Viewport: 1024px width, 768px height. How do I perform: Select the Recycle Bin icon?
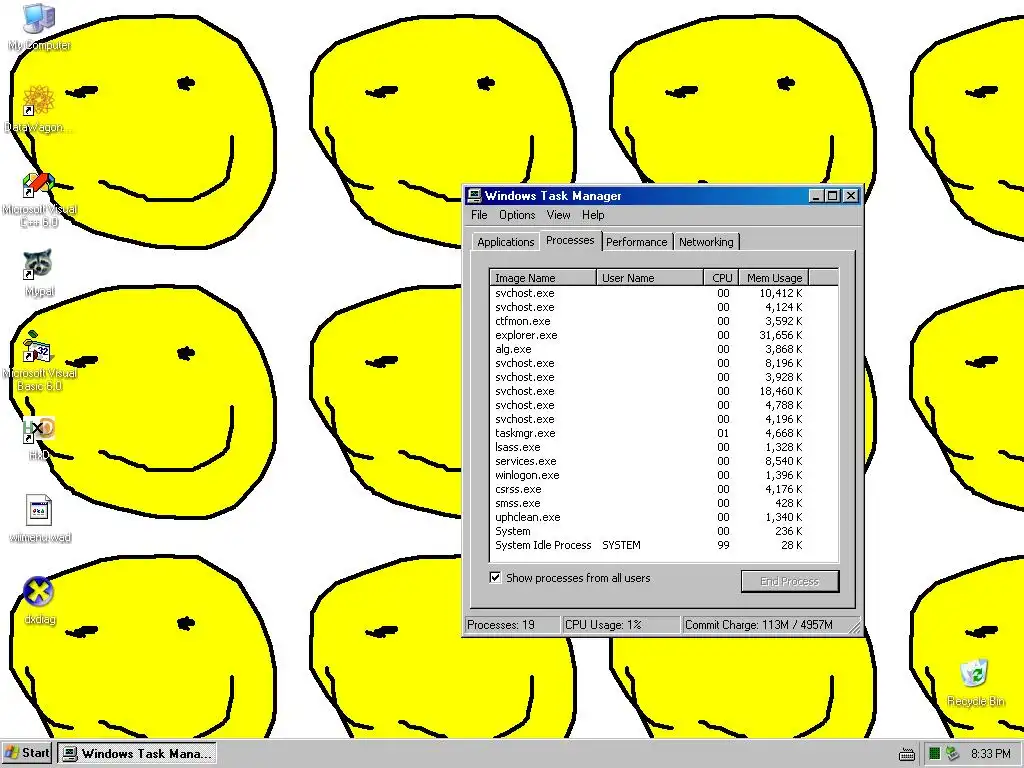976,683
